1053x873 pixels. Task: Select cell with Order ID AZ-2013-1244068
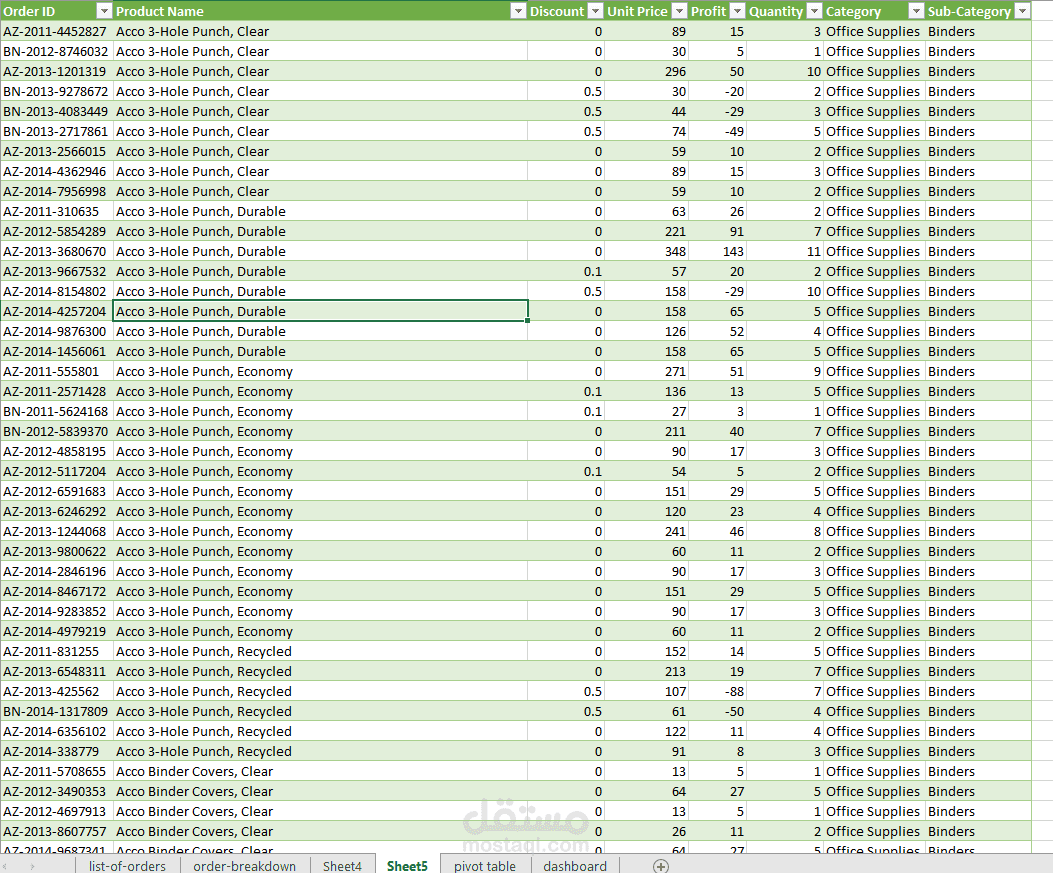tap(56, 532)
